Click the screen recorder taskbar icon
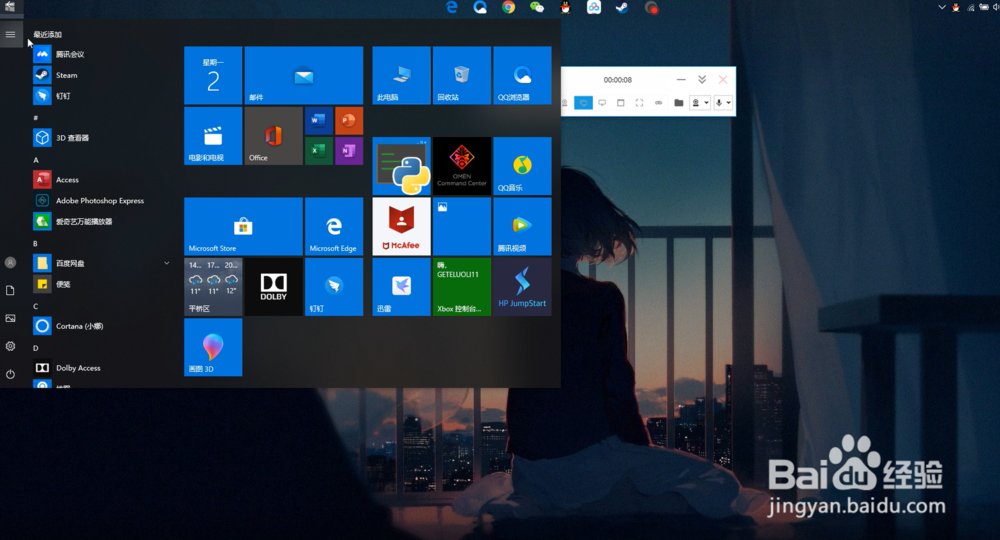Screen dimensions: 1000x540 tap(651, 7)
